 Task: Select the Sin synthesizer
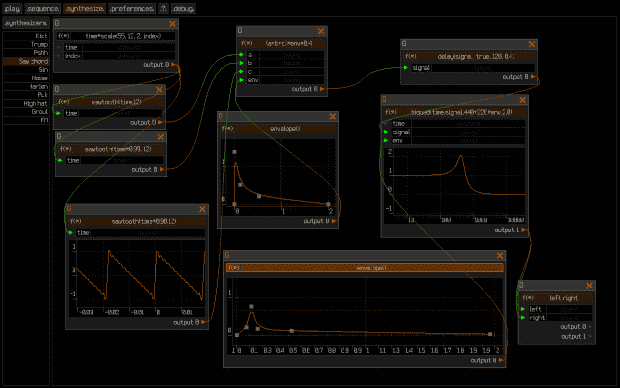[26, 70]
